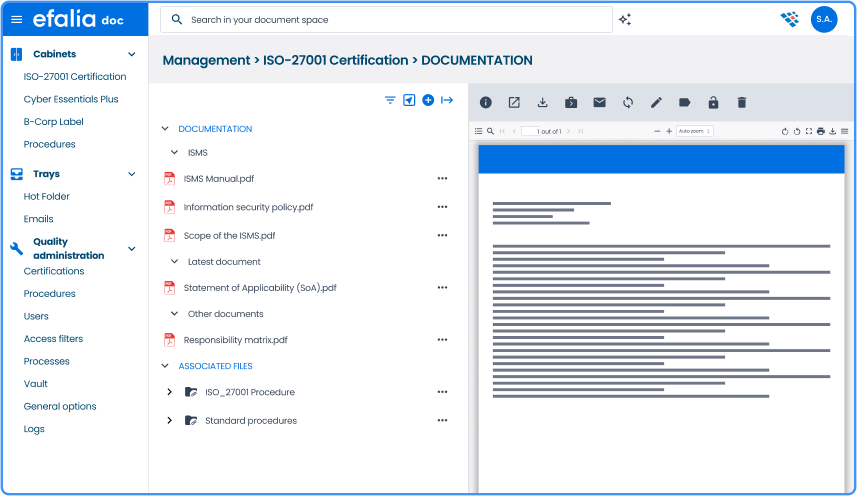
Task: Click the document space search field
Action: [x=386, y=20]
